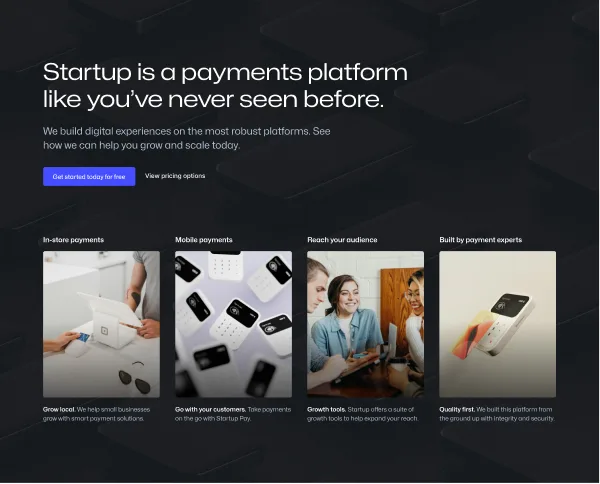600x484 pixels.
Task: Click the Grow local description text
Action: (x=96, y=414)
